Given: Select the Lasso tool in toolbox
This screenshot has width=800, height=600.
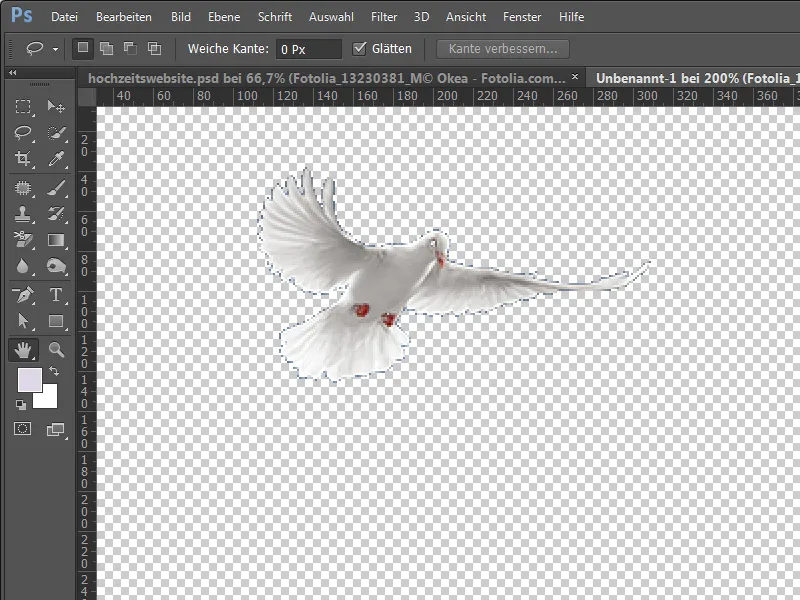Looking at the screenshot, I should coord(23,133).
